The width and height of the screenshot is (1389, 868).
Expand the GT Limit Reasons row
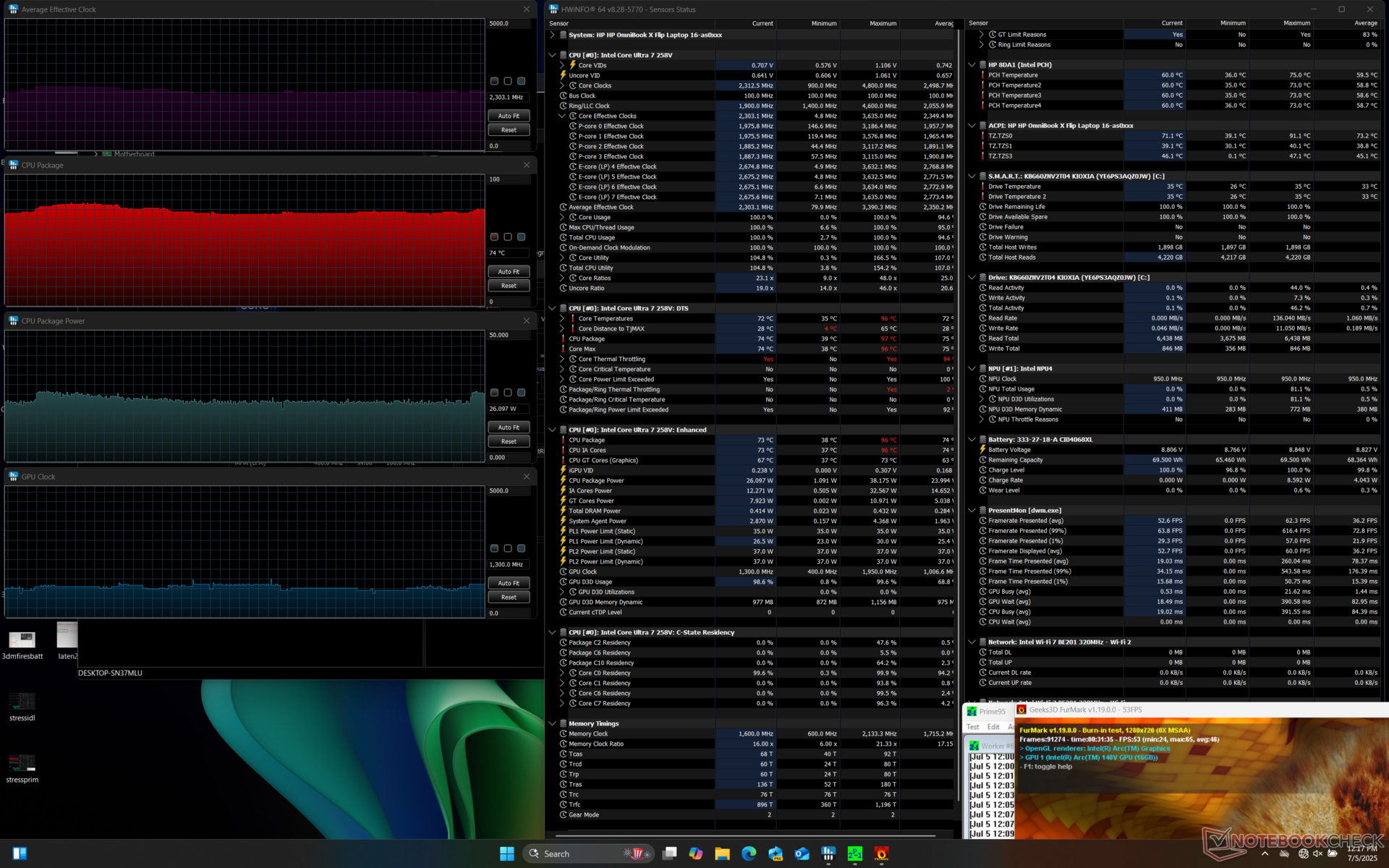[x=982, y=35]
